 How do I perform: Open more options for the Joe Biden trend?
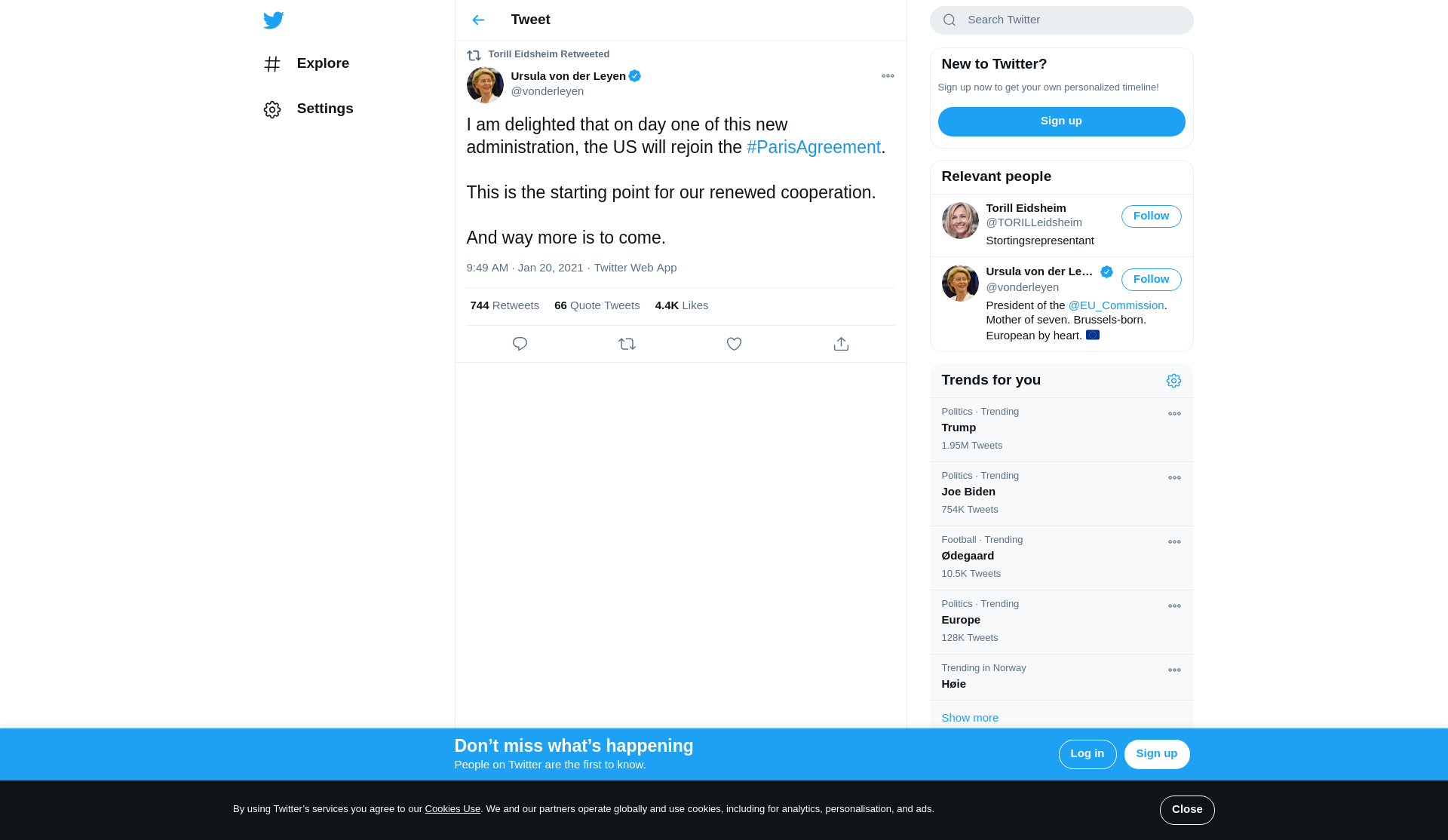1174,478
